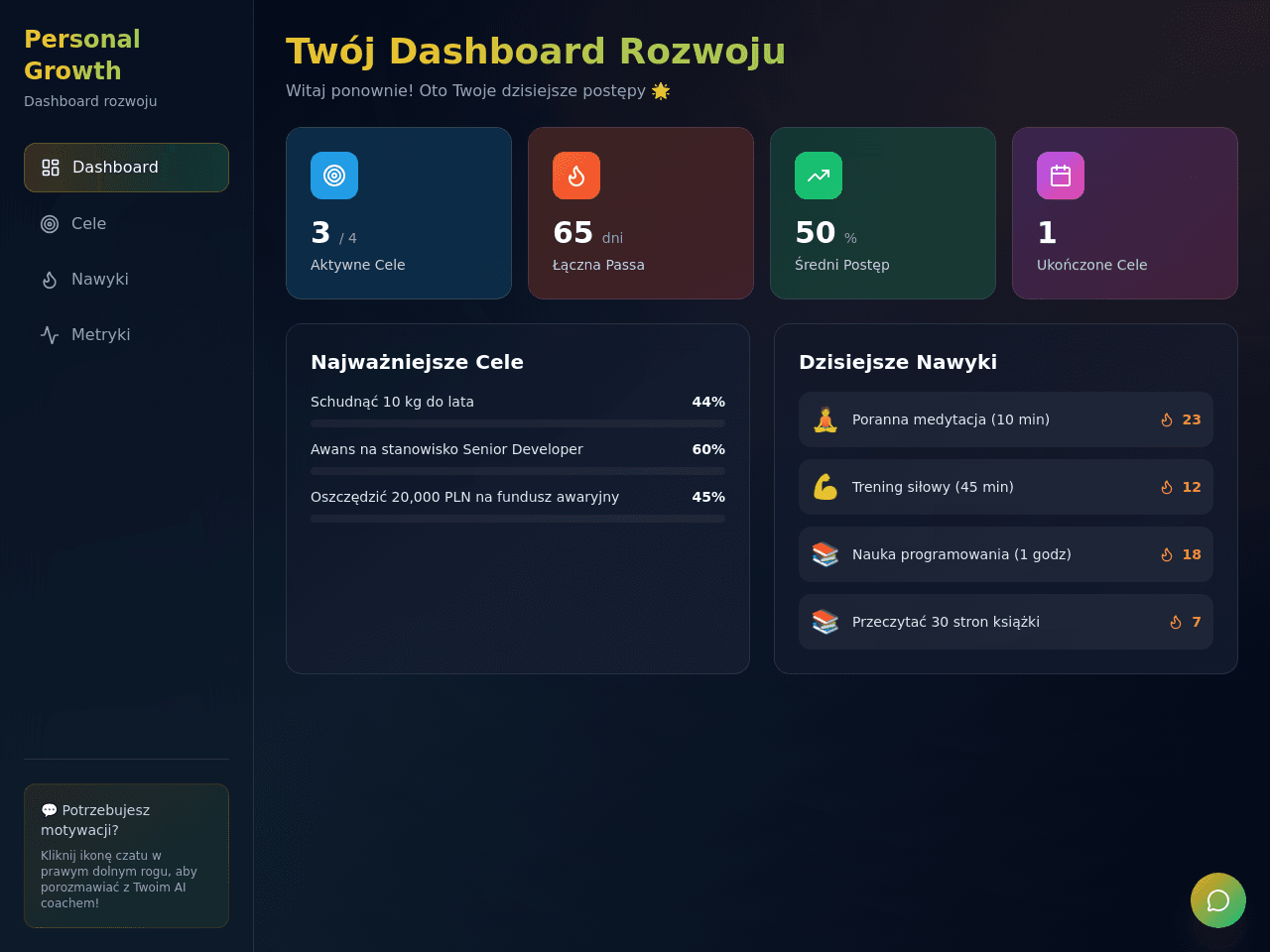
Task: Open the Cele section from sidebar
Action: (x=126, y=224)
